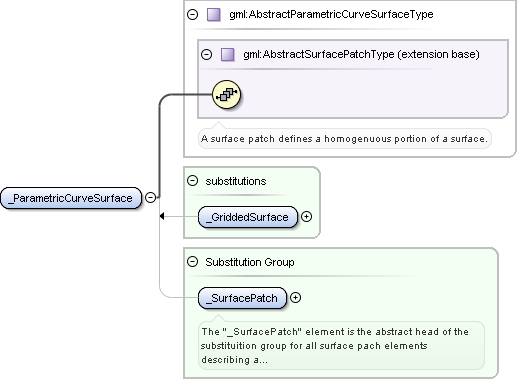Click purple square icon beside AbstractParametricCurveSurfaceType

point(214,15)
